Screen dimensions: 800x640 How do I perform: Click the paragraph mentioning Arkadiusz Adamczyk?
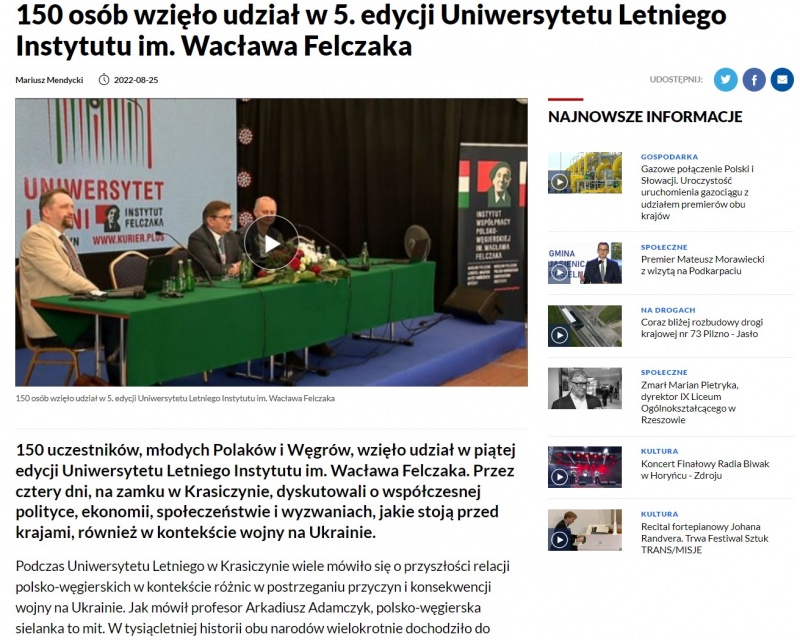(x=263, y=597)
